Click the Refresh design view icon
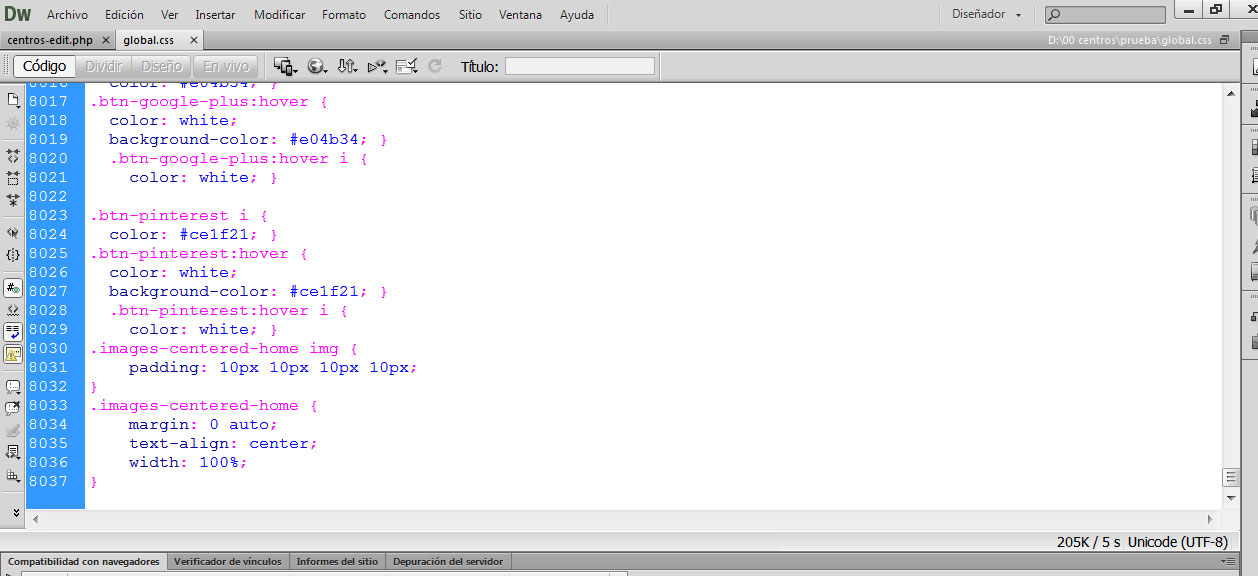This screenshot has width=1258, height=576. click(435, 66)
